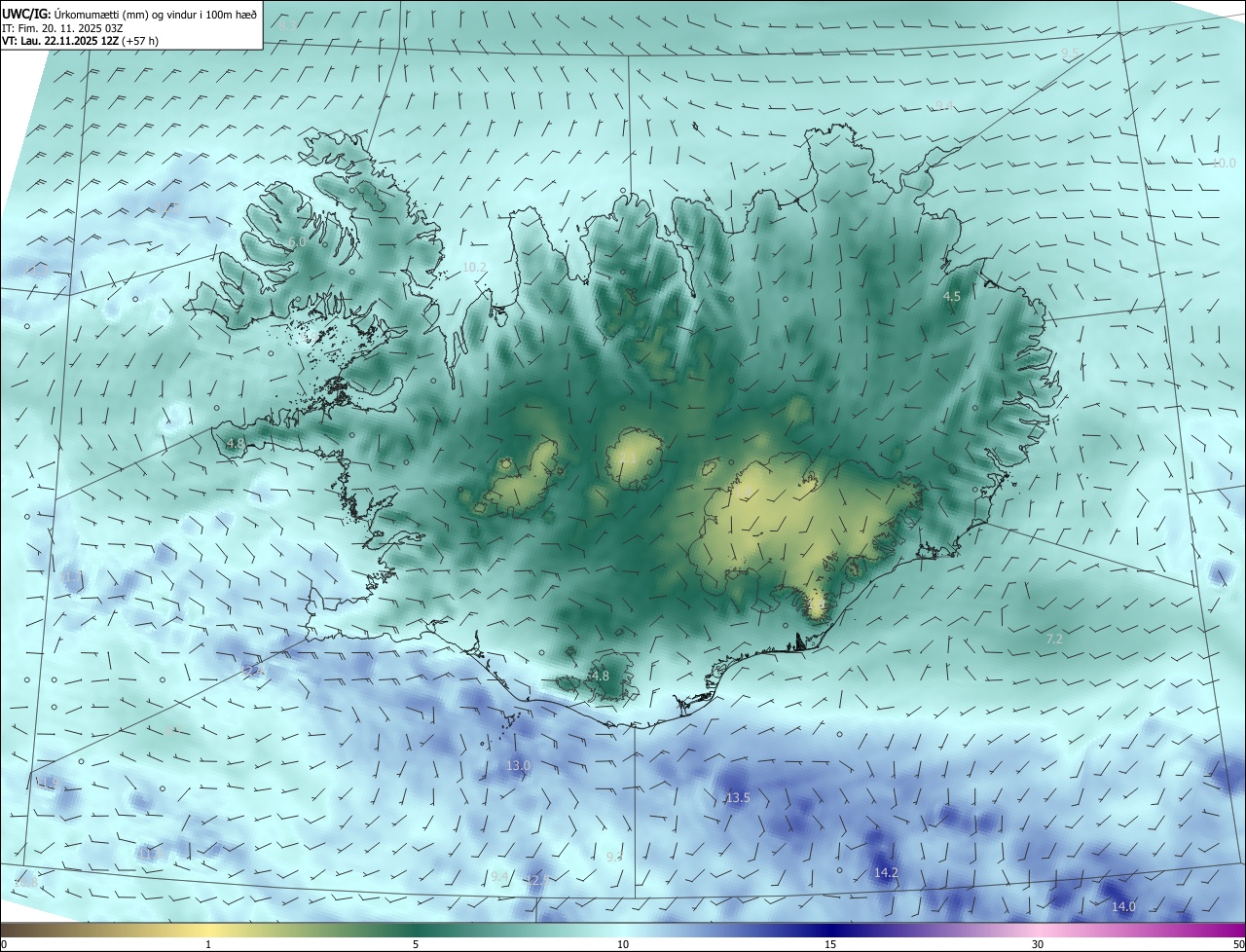The width and height of the screenshot is (1246, 952).
Task: Click the 5 tick label on the color scale
Action: tap(416, 944)
